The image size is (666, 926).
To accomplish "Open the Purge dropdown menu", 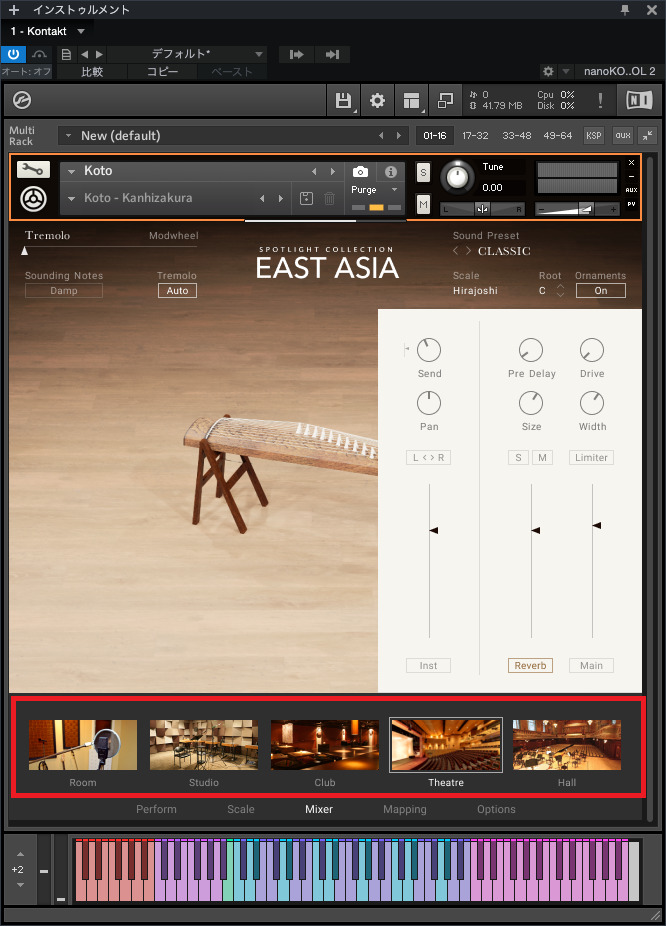I will (374, 190).
